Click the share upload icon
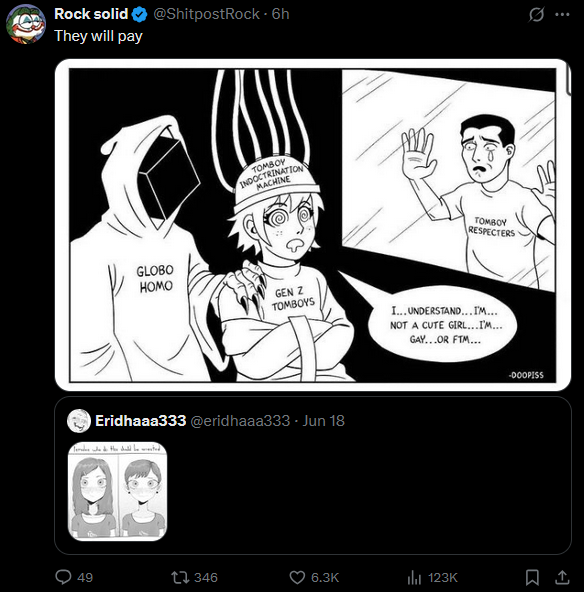 point(562,577)
